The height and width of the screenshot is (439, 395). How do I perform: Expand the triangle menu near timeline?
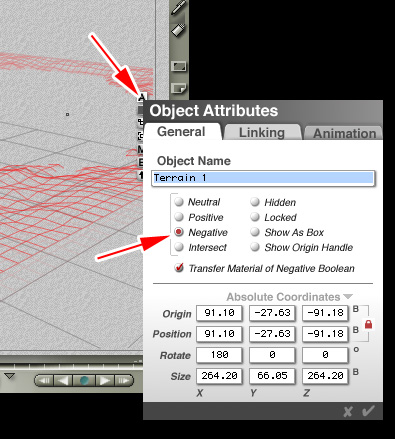point(10,376)
